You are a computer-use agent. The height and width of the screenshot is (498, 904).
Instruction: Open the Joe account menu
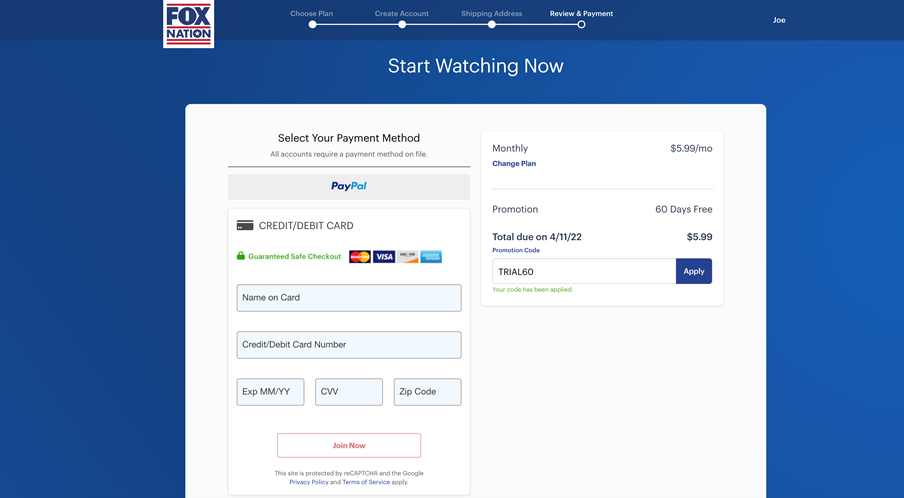click(779, 20)
